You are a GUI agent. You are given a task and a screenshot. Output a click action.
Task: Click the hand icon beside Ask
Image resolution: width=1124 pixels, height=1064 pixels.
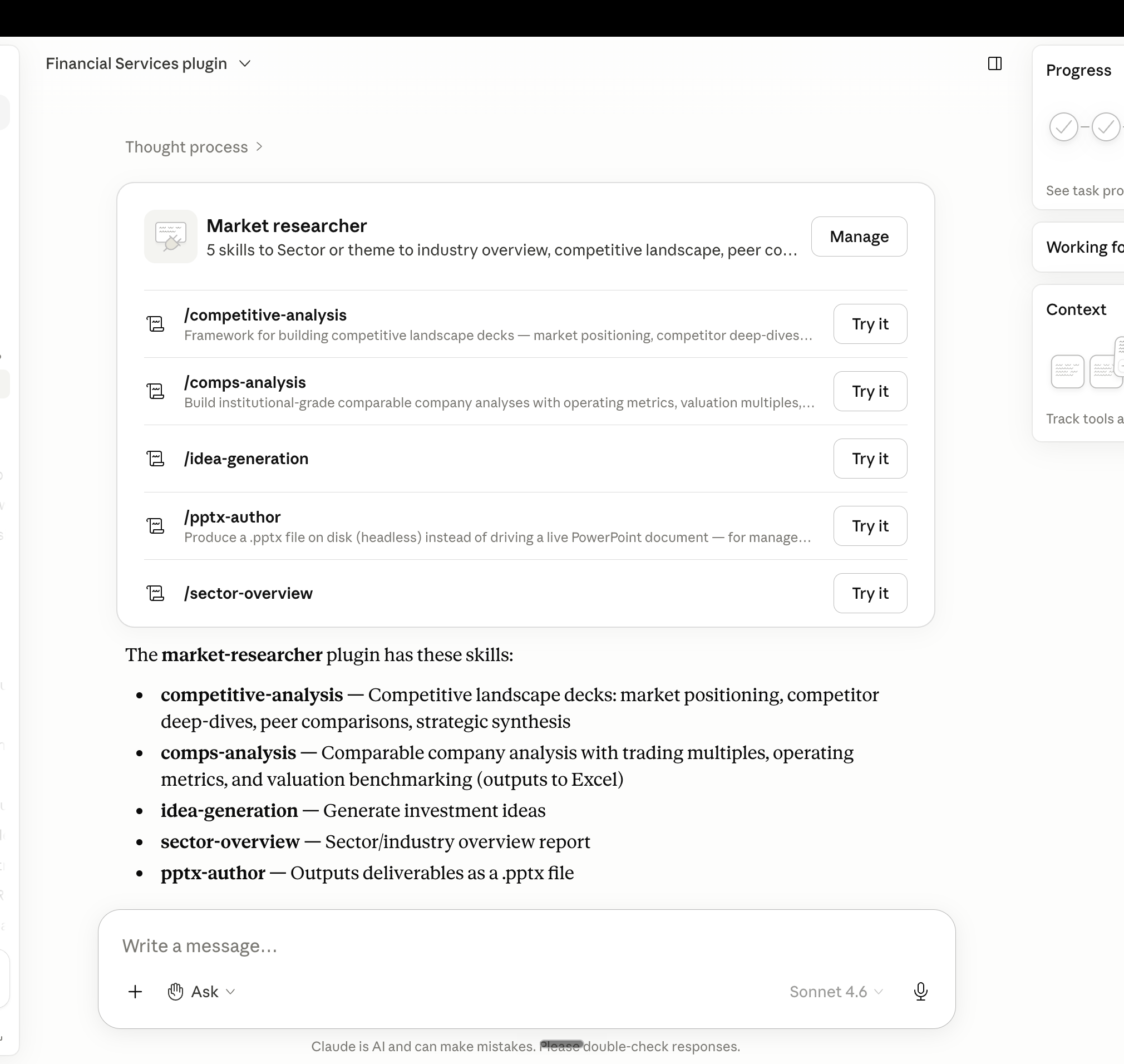tap(175, 992)
